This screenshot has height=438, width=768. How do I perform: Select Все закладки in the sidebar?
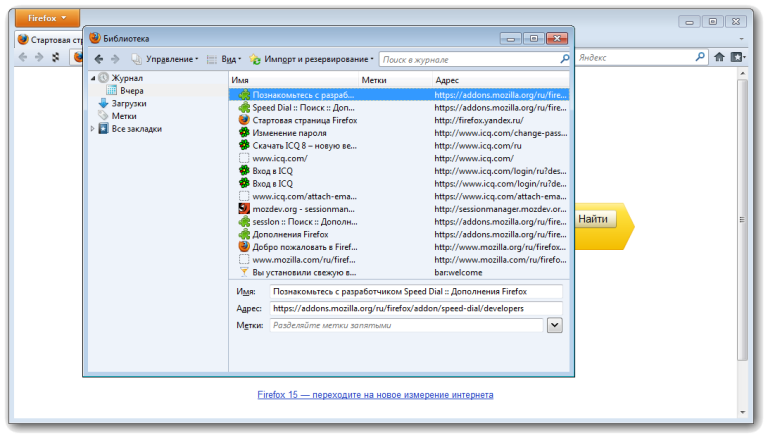coord(137,129)
